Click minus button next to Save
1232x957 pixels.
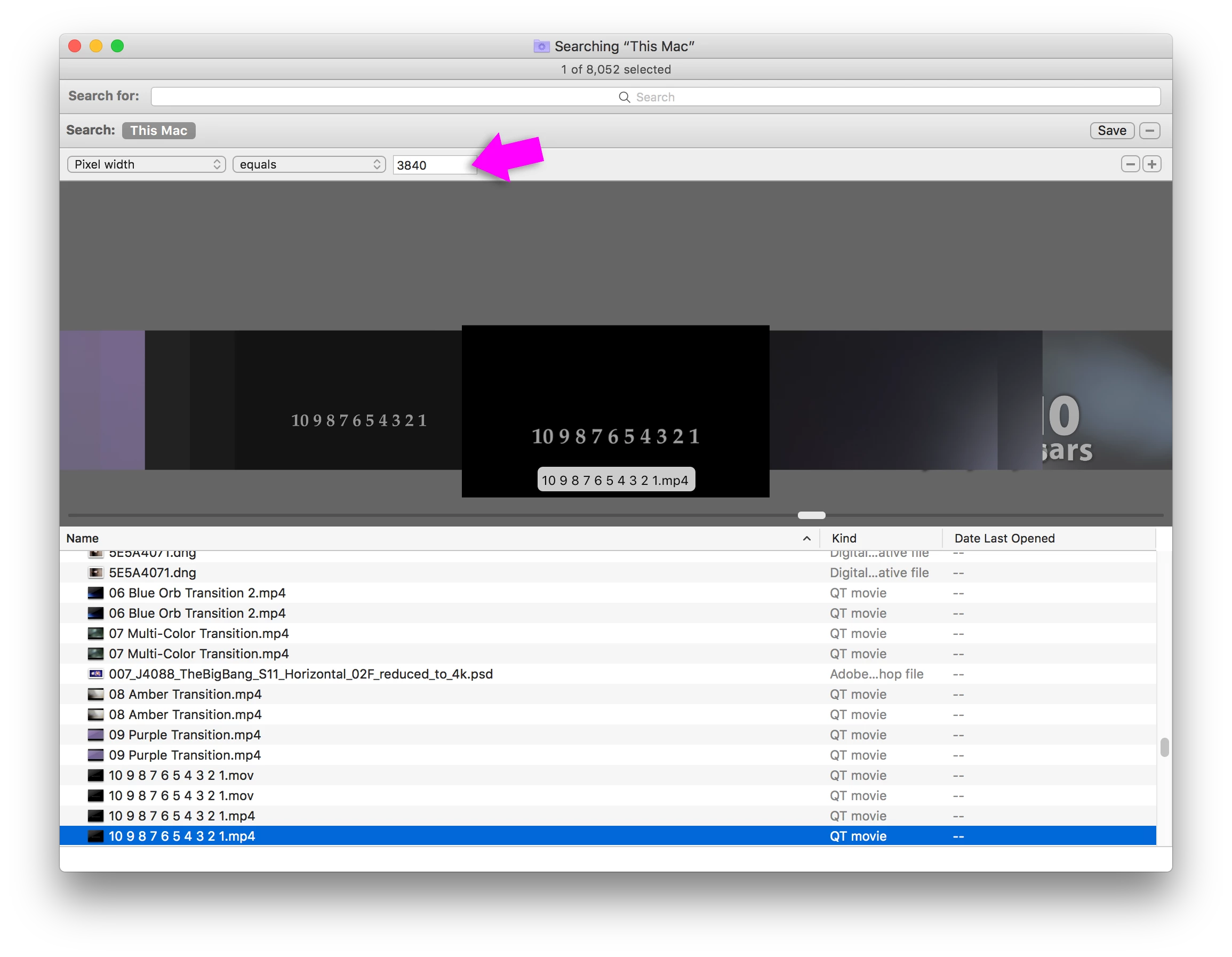pyautogui.click(x=1150, y=130)
